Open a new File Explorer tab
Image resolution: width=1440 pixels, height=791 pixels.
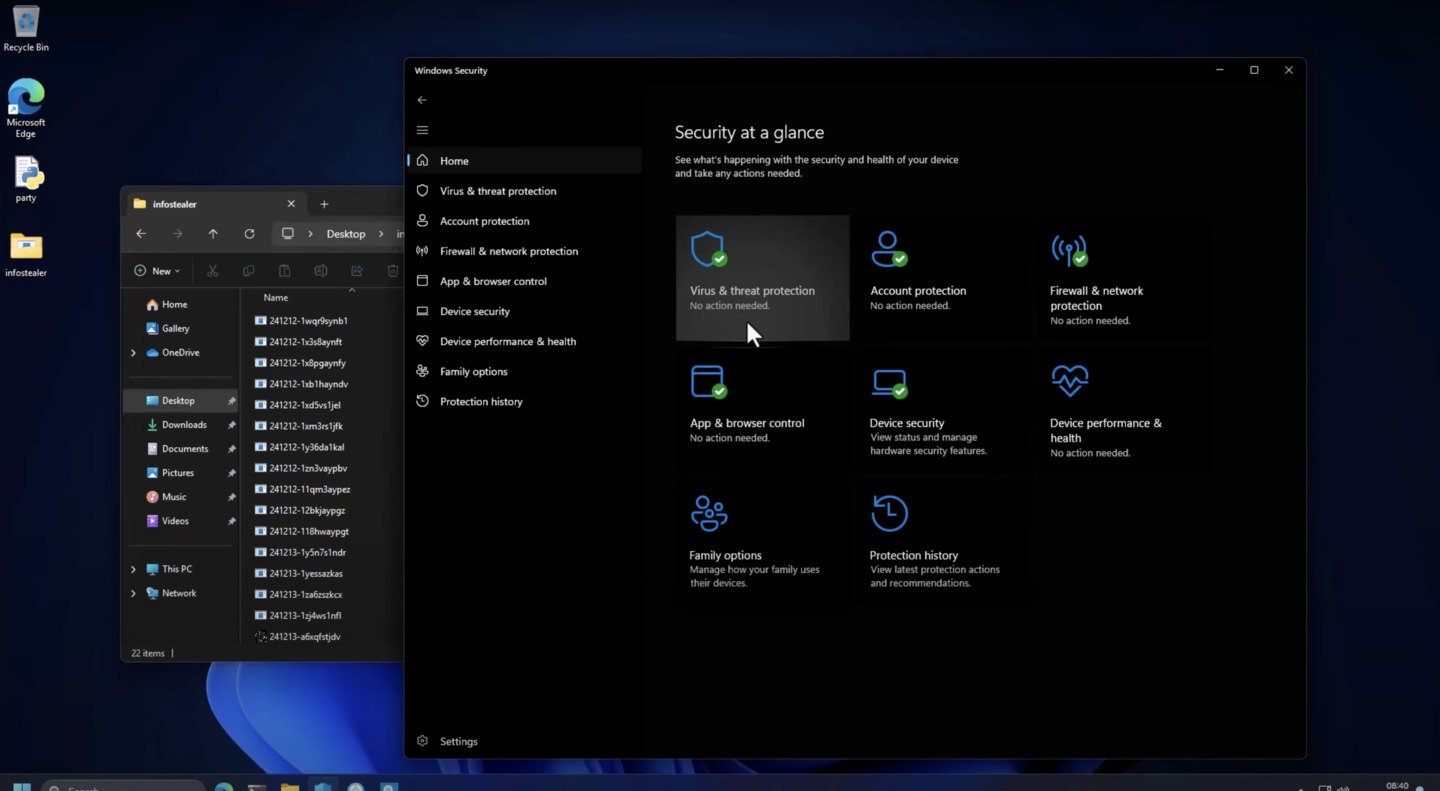point(324,204)
